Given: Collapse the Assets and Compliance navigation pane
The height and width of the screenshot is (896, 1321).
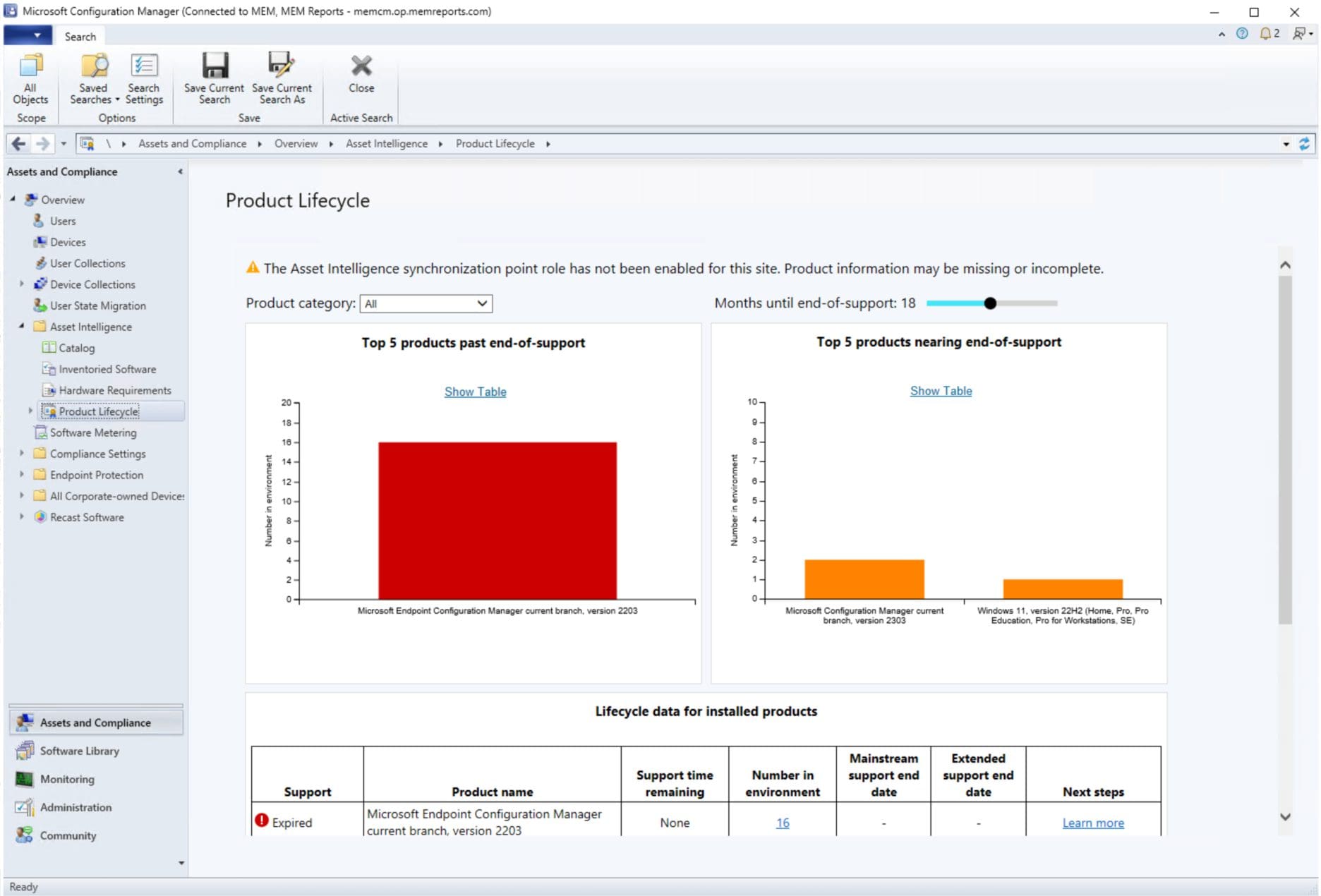Looking at the screenshot, I should click(x=180, y=171).
